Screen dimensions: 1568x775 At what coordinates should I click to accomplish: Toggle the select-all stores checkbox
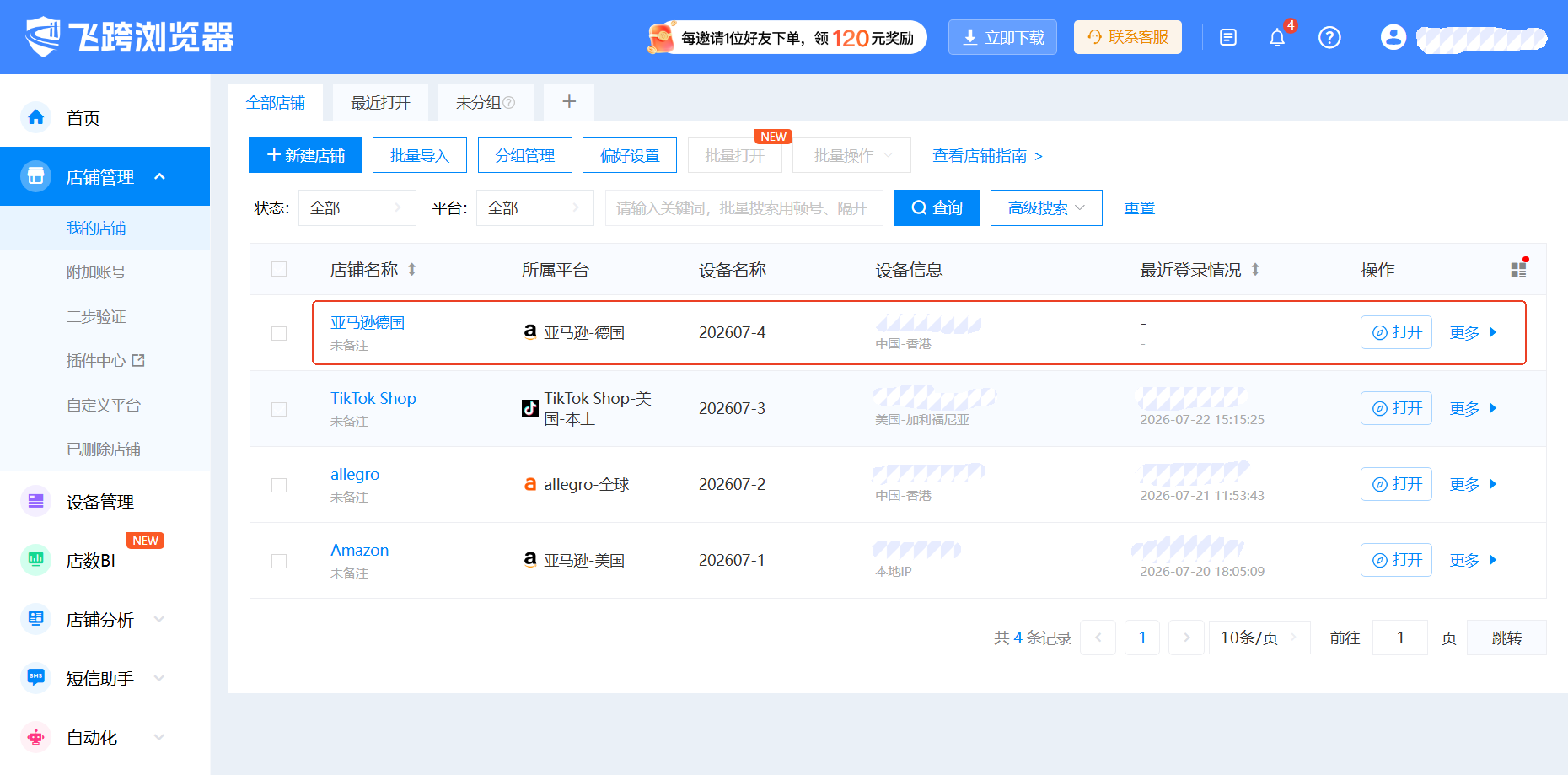point(279,269)
